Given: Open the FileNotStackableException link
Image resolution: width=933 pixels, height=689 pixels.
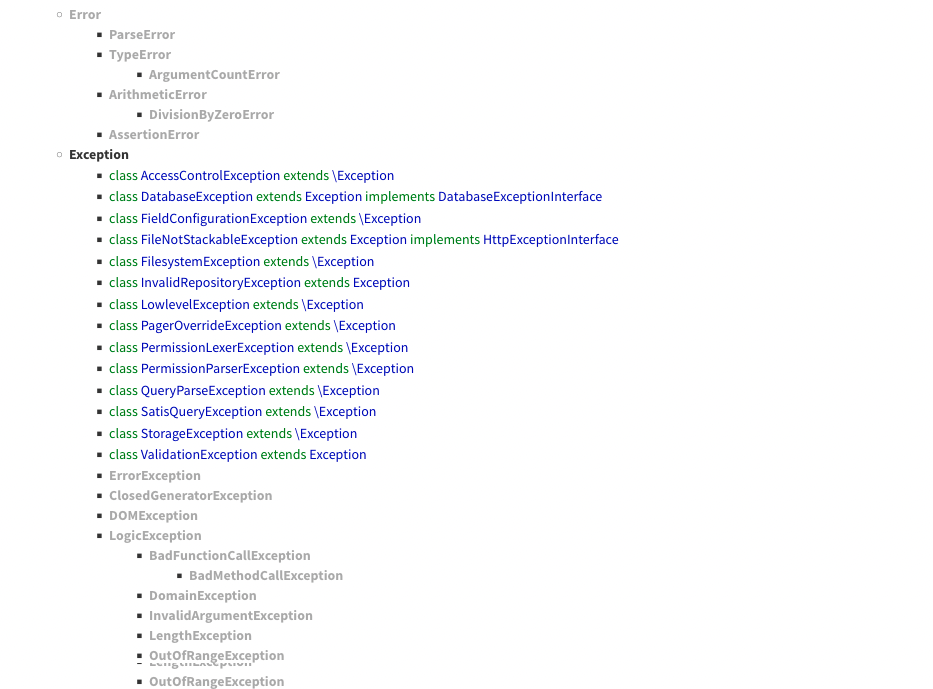Looking at the screenshot, I should pyautogui.click(x=219, y=240).
